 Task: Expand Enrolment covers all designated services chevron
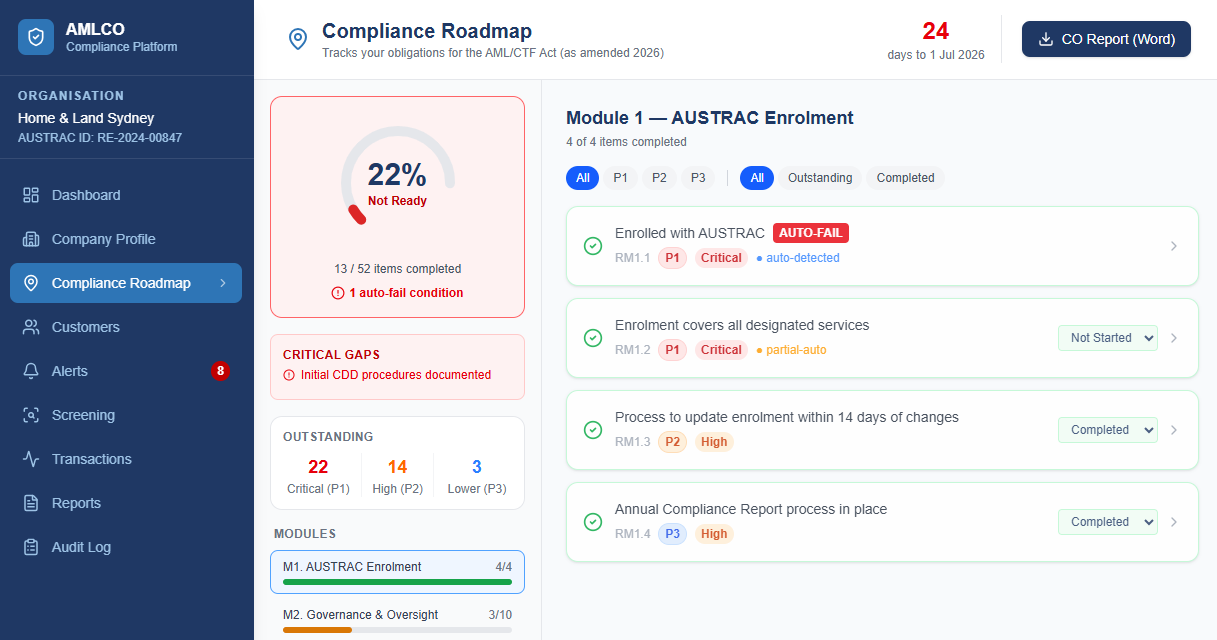tap(1174, 338)
